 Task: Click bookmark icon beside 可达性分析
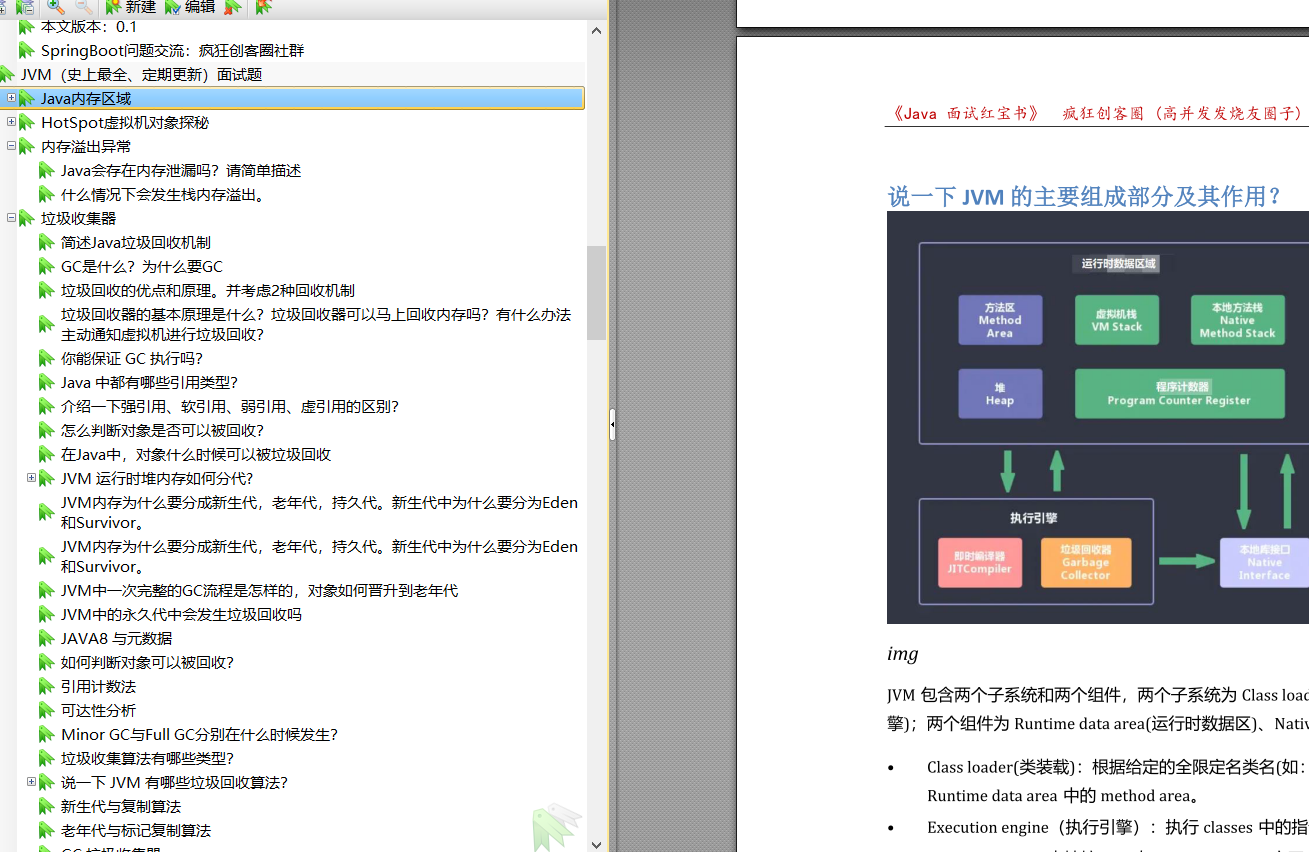point(47,710)
